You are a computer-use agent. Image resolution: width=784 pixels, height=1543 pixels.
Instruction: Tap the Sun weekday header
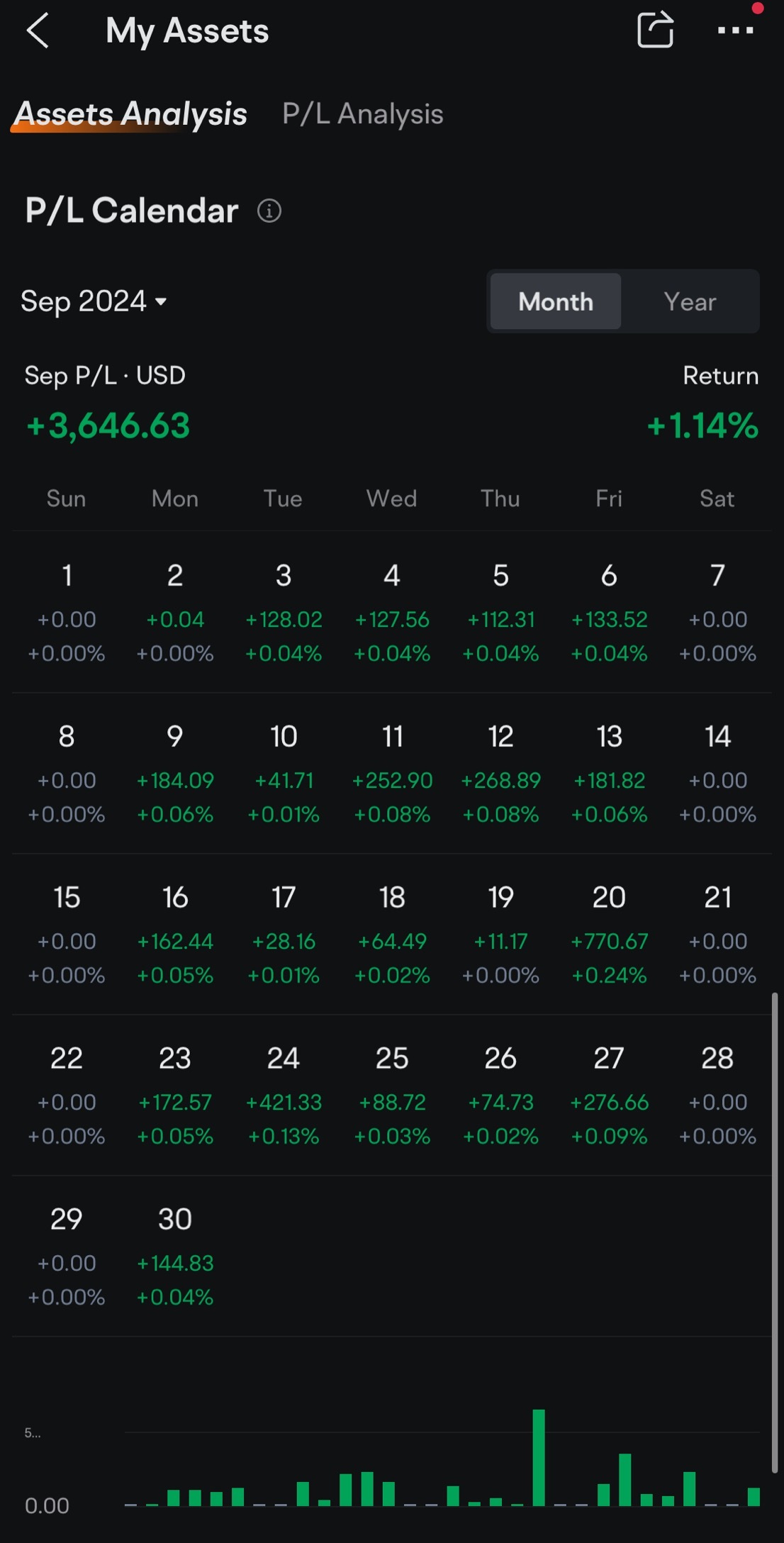pyautogui.click(x=67, y=498)
